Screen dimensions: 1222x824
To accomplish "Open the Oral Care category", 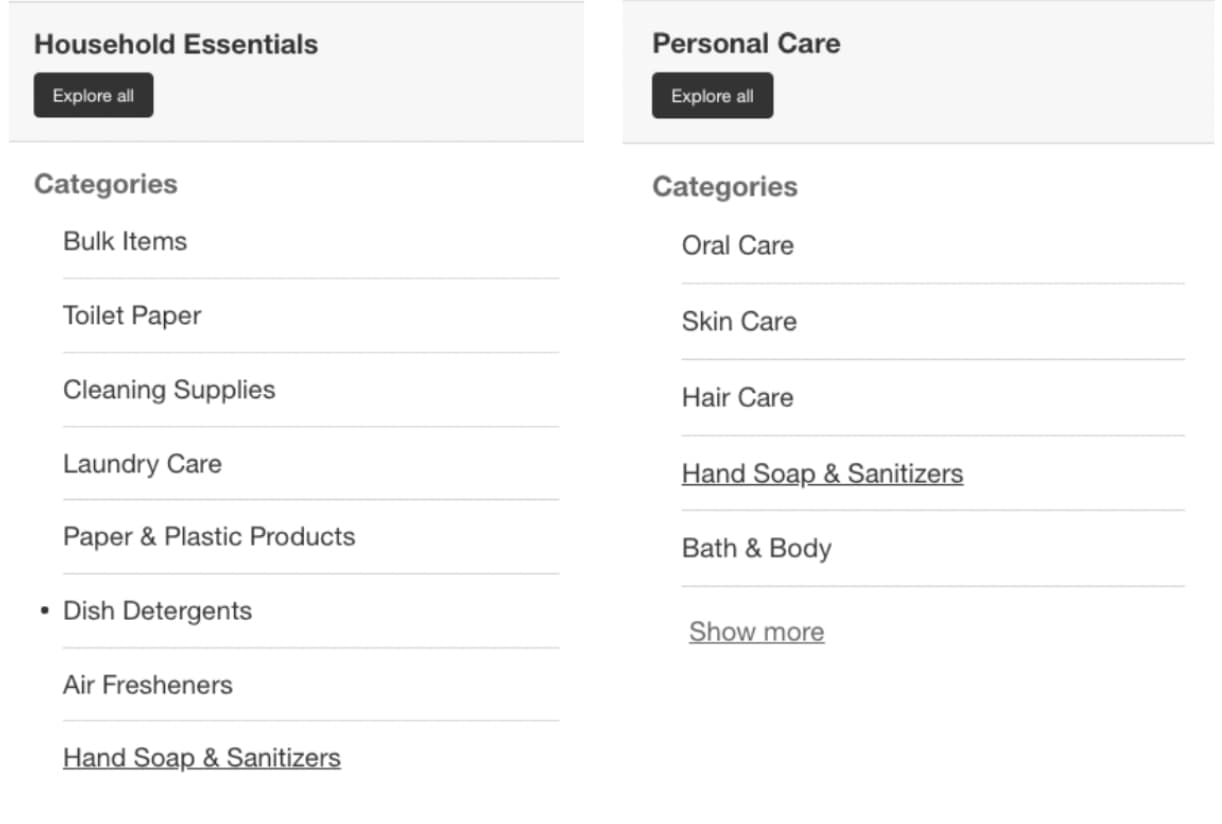I will tap(737, 245).
